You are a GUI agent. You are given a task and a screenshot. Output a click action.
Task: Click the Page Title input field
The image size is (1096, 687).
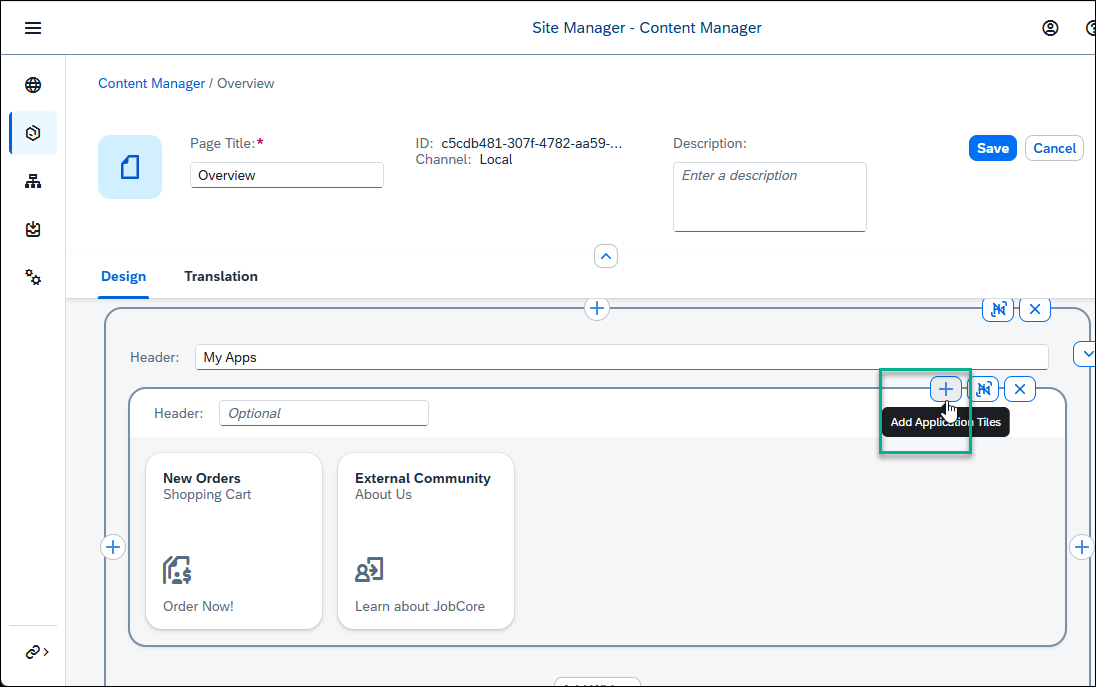[287, 175]
